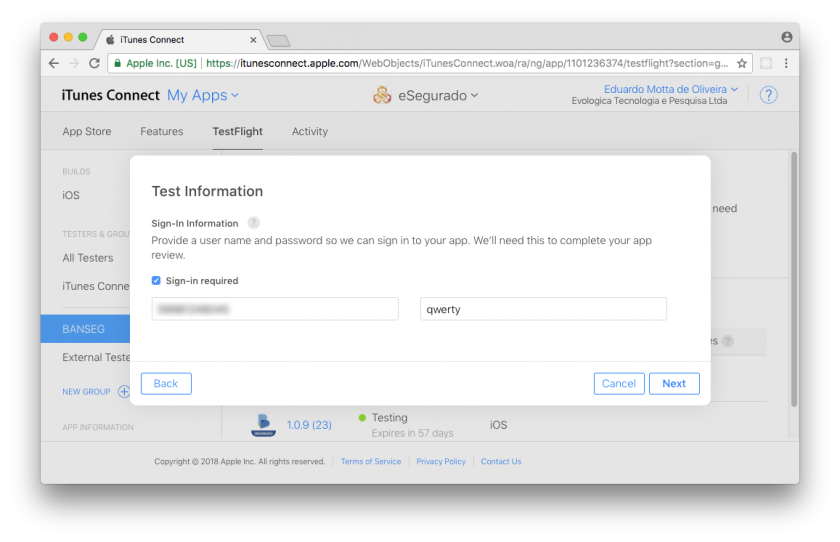
Task: Click the Chrome profile icon
Action: 786,37
